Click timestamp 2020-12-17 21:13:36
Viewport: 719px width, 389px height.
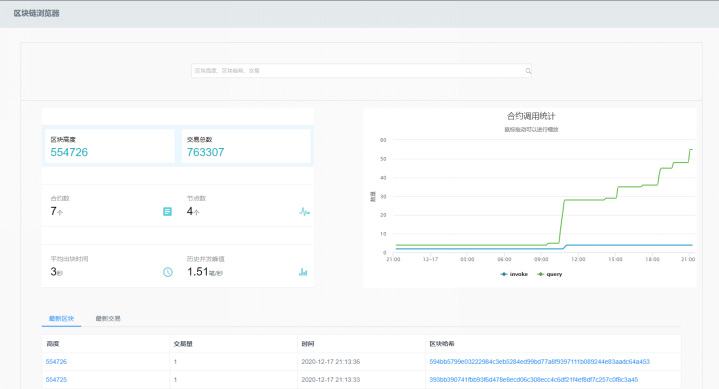(x=331, y=361)
